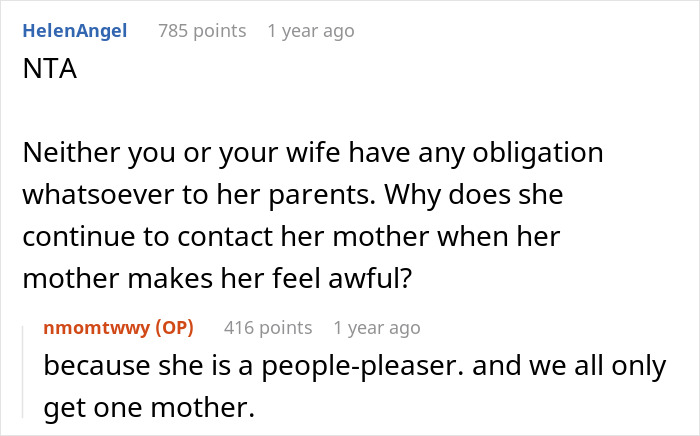
Task: Click the line "whatsoever to her parents"
Action: (x=293, y=195)
